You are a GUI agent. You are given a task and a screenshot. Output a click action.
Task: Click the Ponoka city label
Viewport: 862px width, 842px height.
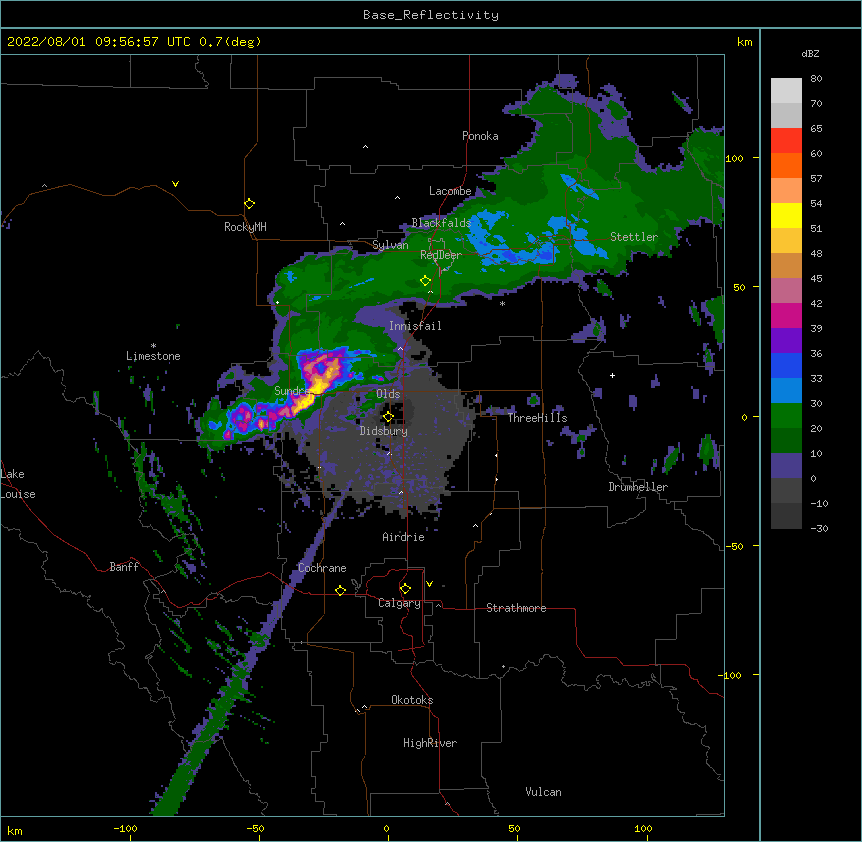click(480, 136)
